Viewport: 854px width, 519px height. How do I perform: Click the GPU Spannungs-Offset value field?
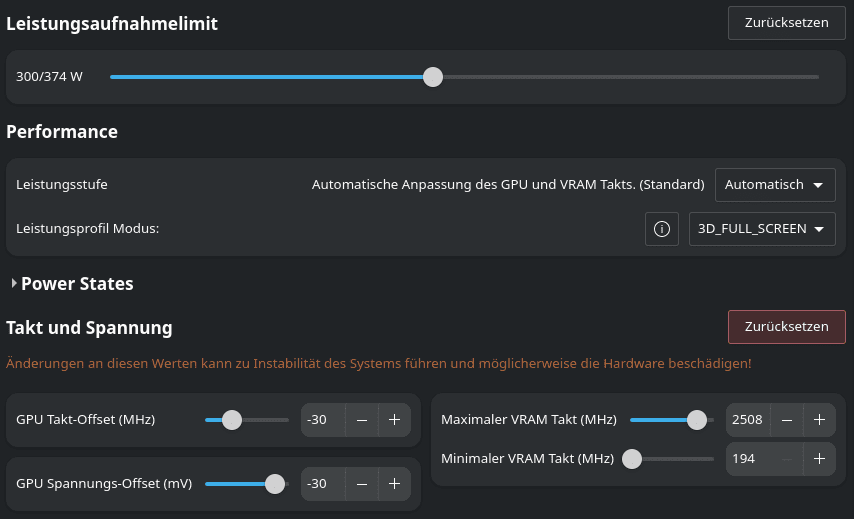pos(323,484)
